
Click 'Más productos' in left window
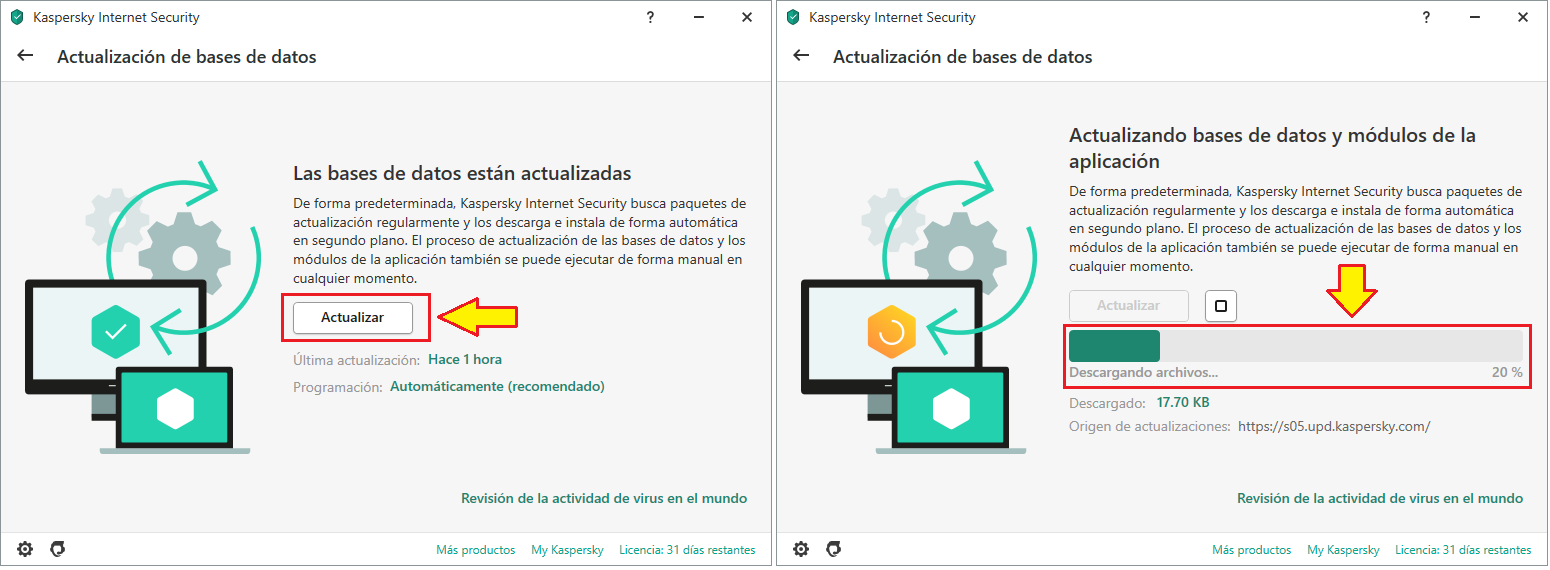(x=476, y=550)
